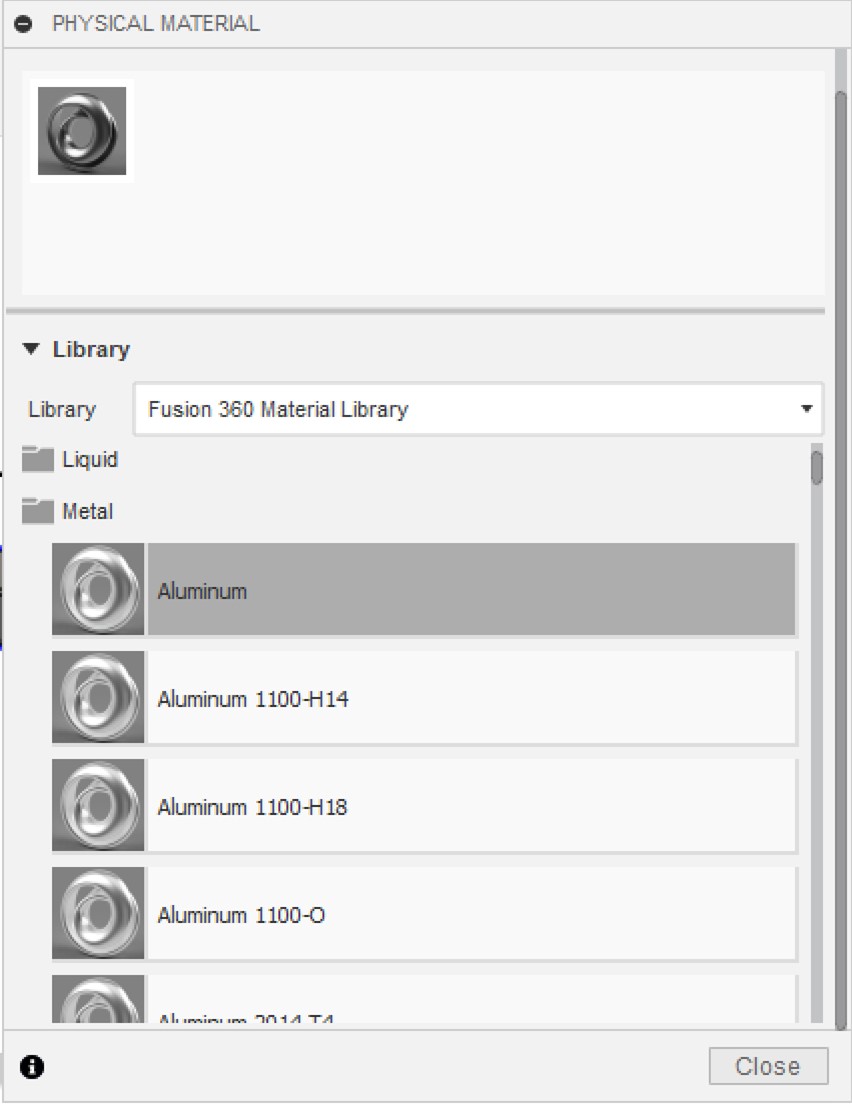The height and width of the screenshot is (1104, 852).
Task: Choose the Aluminum 1100-H14 material
Action: [470, 698]
